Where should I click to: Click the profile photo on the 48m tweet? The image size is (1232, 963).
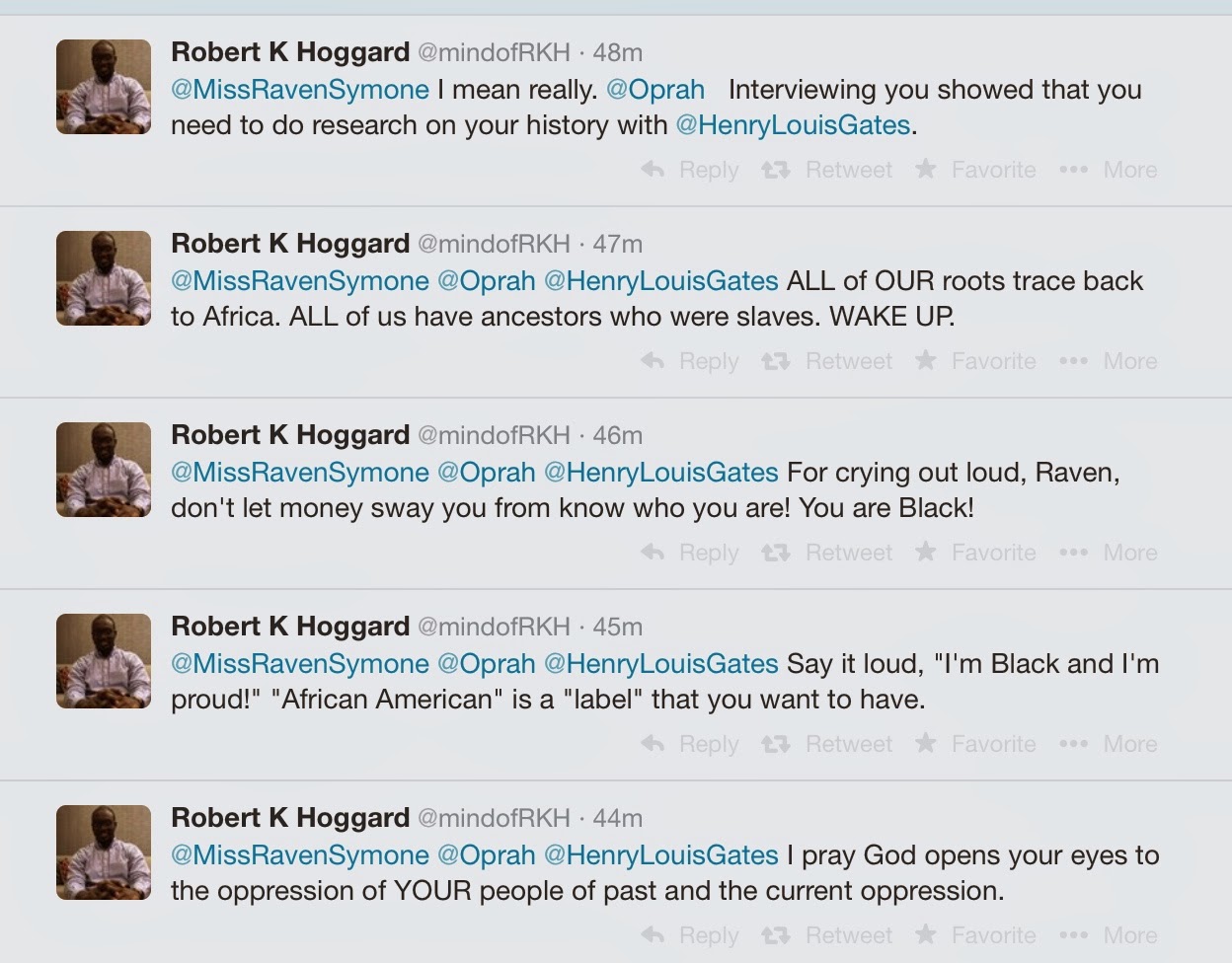[x=104, y=87]
